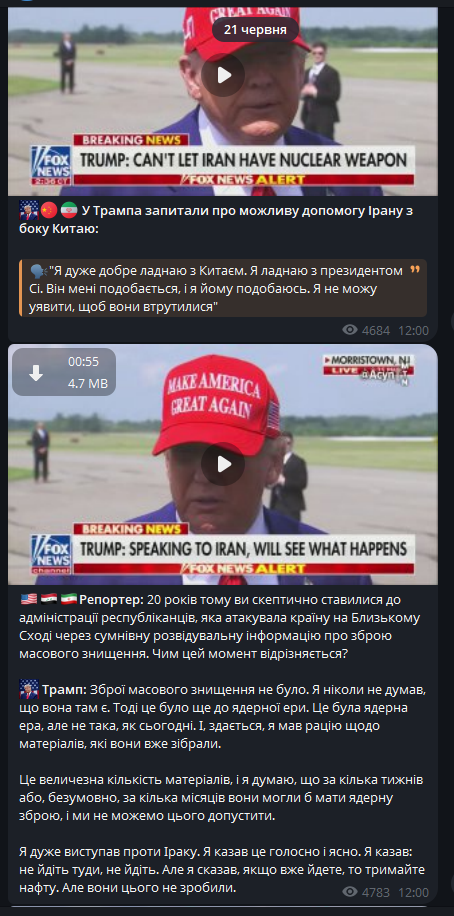
Task: Click the China flag emoji in first post
Action: click(48, 211)
